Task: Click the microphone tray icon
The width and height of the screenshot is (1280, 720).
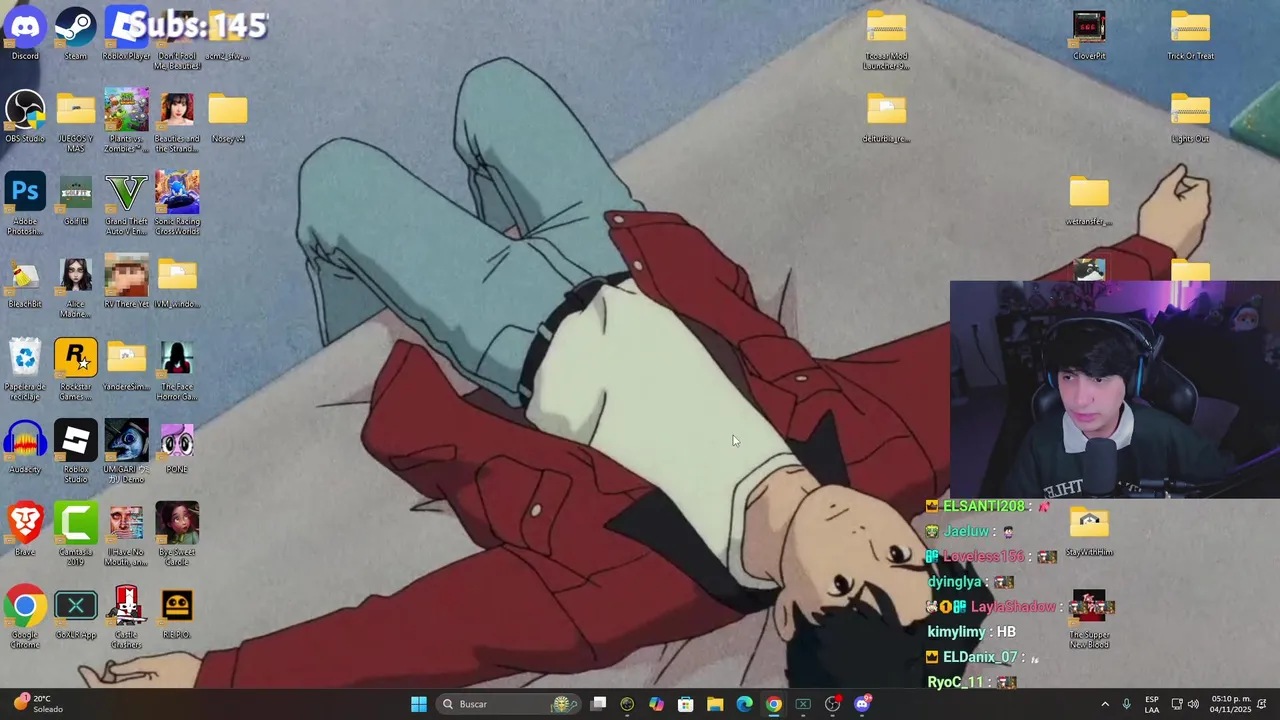Action: point(1126,704)
